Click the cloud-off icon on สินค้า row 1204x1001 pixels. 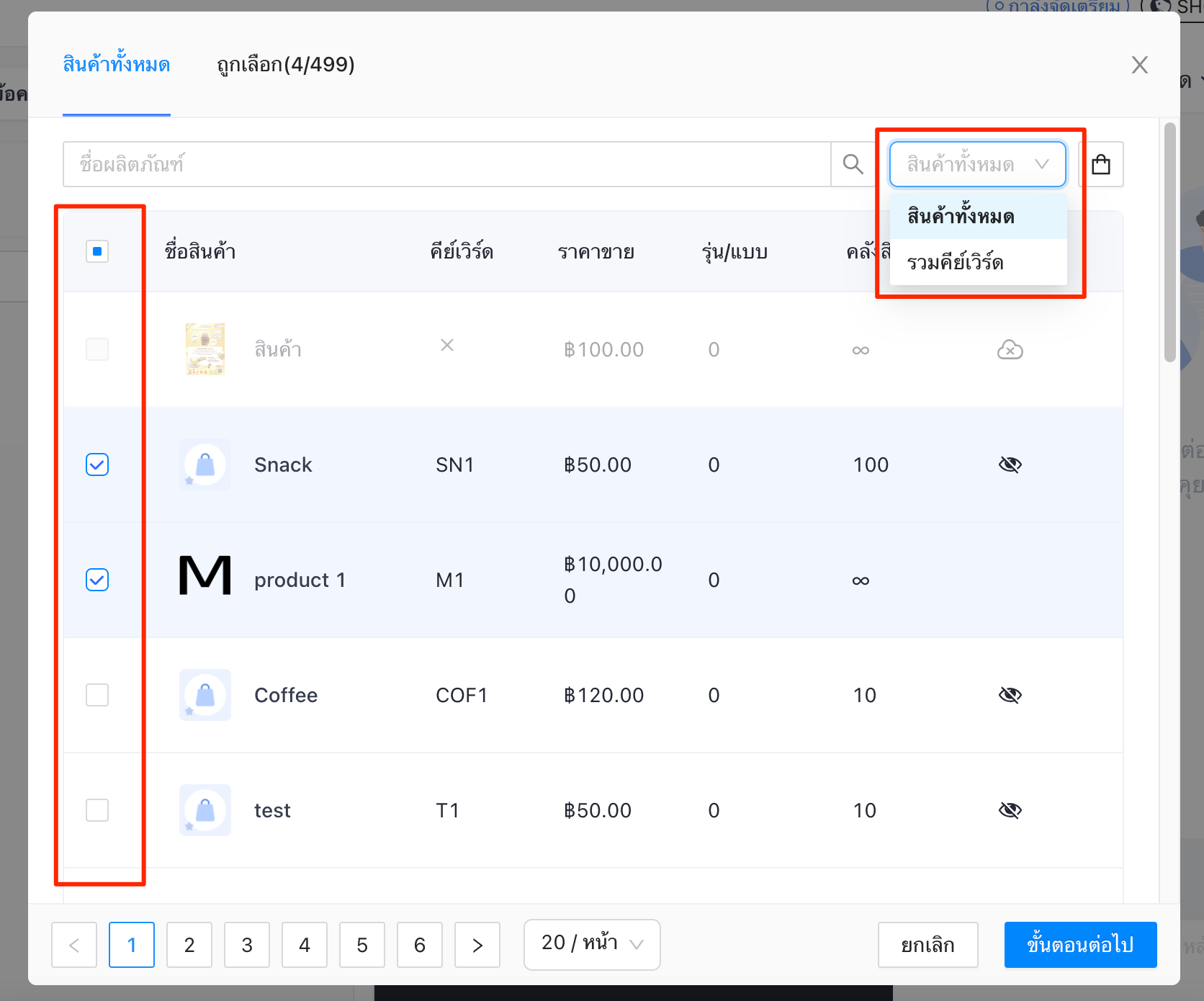coord(1010,350)
